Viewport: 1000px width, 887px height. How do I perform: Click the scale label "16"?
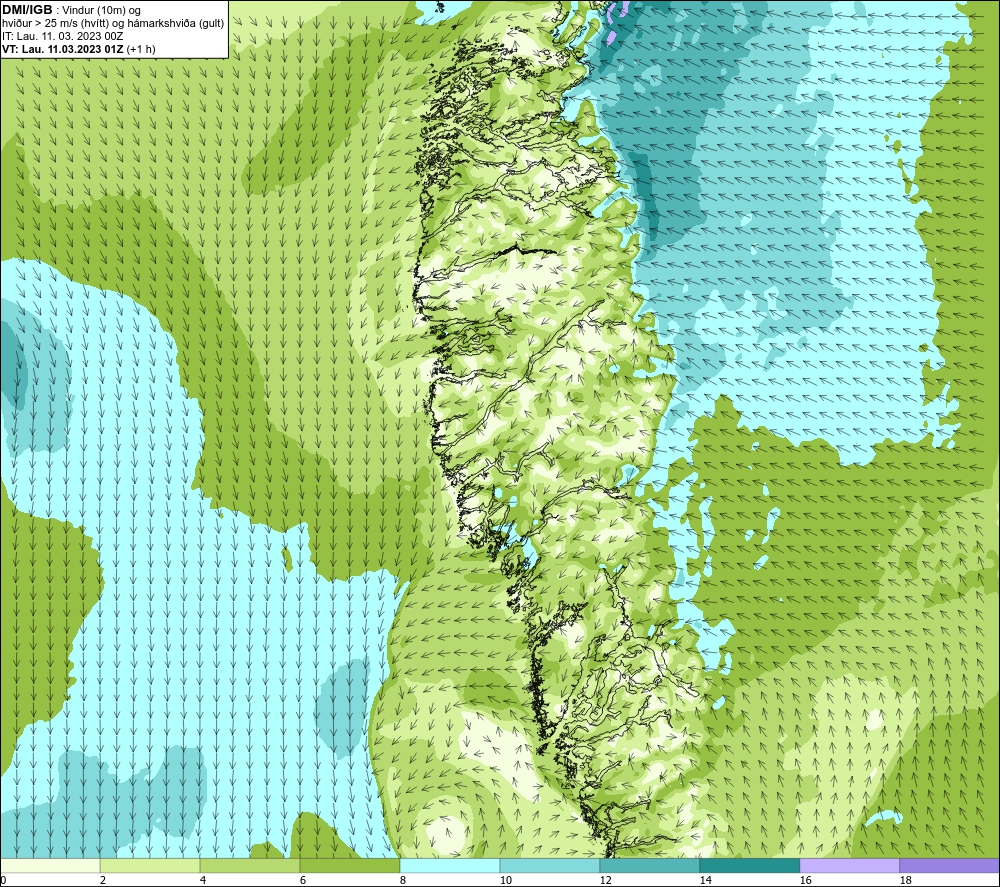pos(805,881)
